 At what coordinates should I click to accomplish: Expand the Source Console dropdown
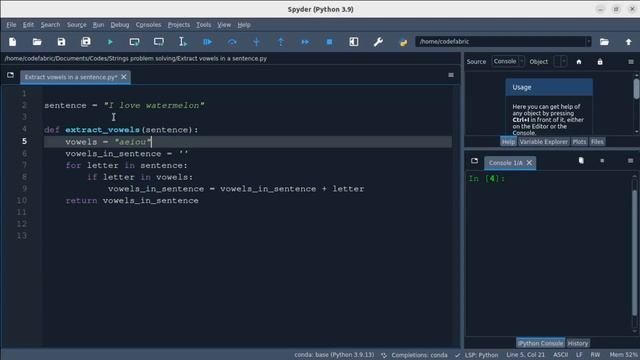(x=508, y=62)
